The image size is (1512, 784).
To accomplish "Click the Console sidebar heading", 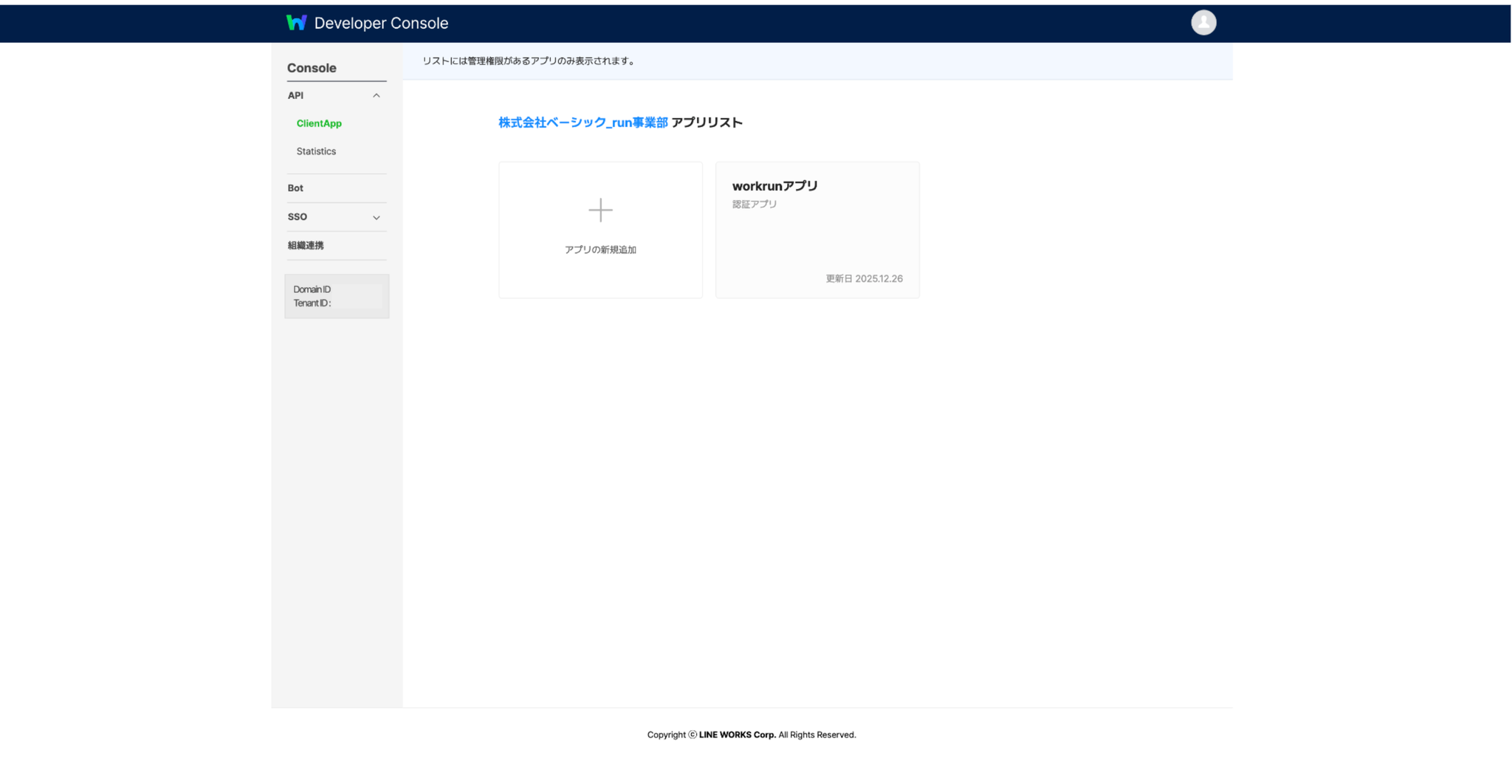I will 312,68.
